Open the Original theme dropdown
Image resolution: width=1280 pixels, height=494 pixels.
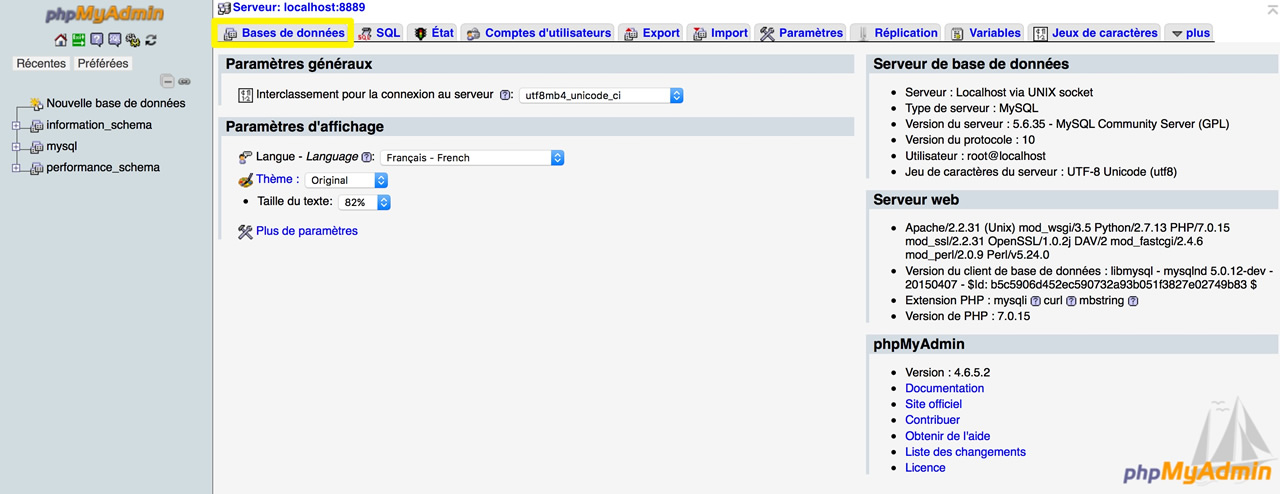pos(346,180)
